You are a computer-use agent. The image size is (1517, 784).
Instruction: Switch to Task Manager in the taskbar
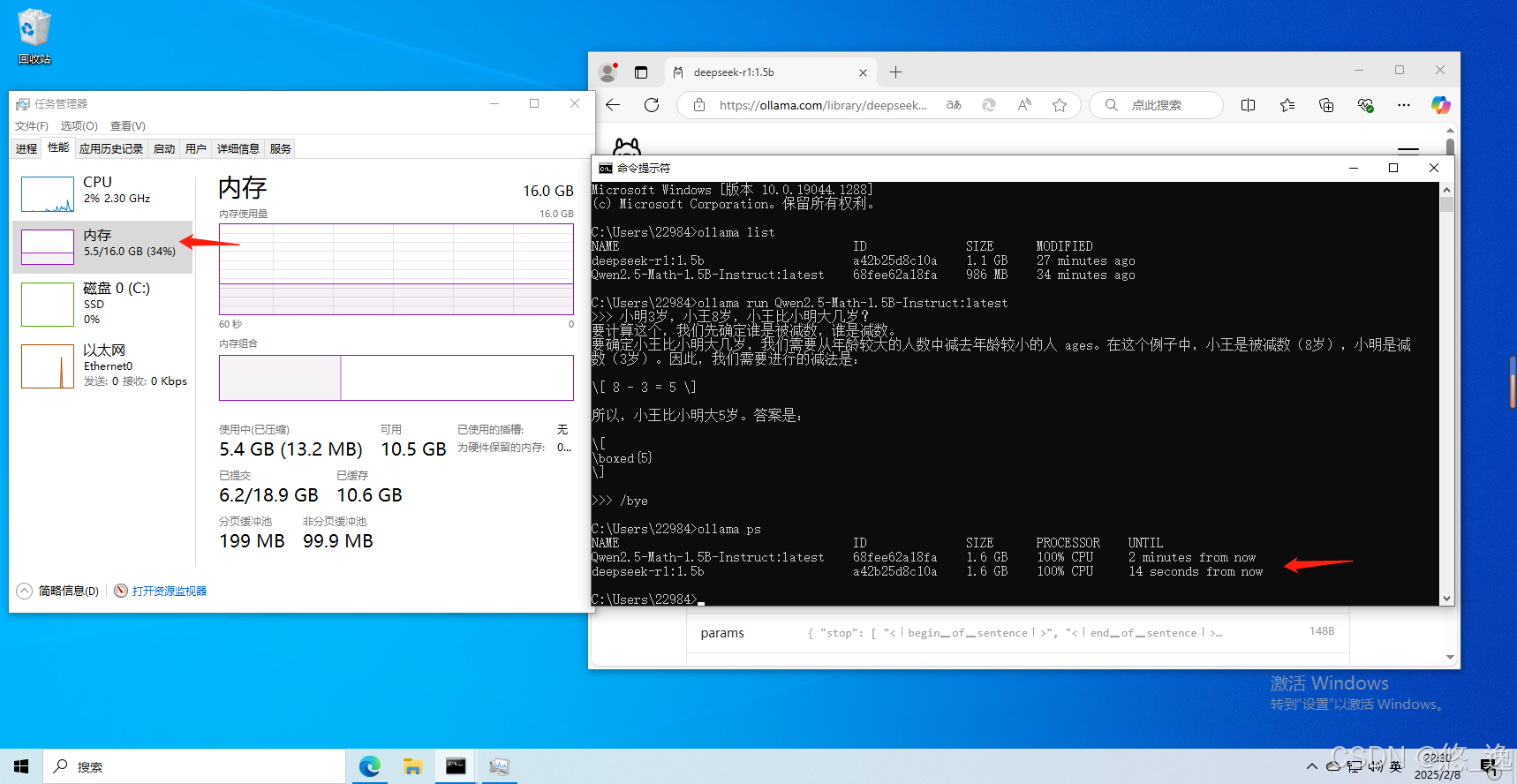(499, 766)
